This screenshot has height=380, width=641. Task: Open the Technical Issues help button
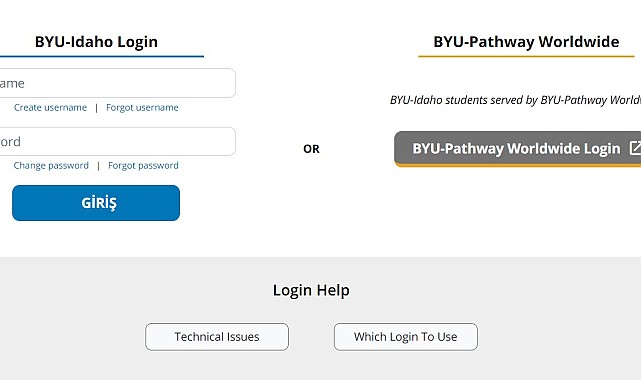(x=217, y=337)
